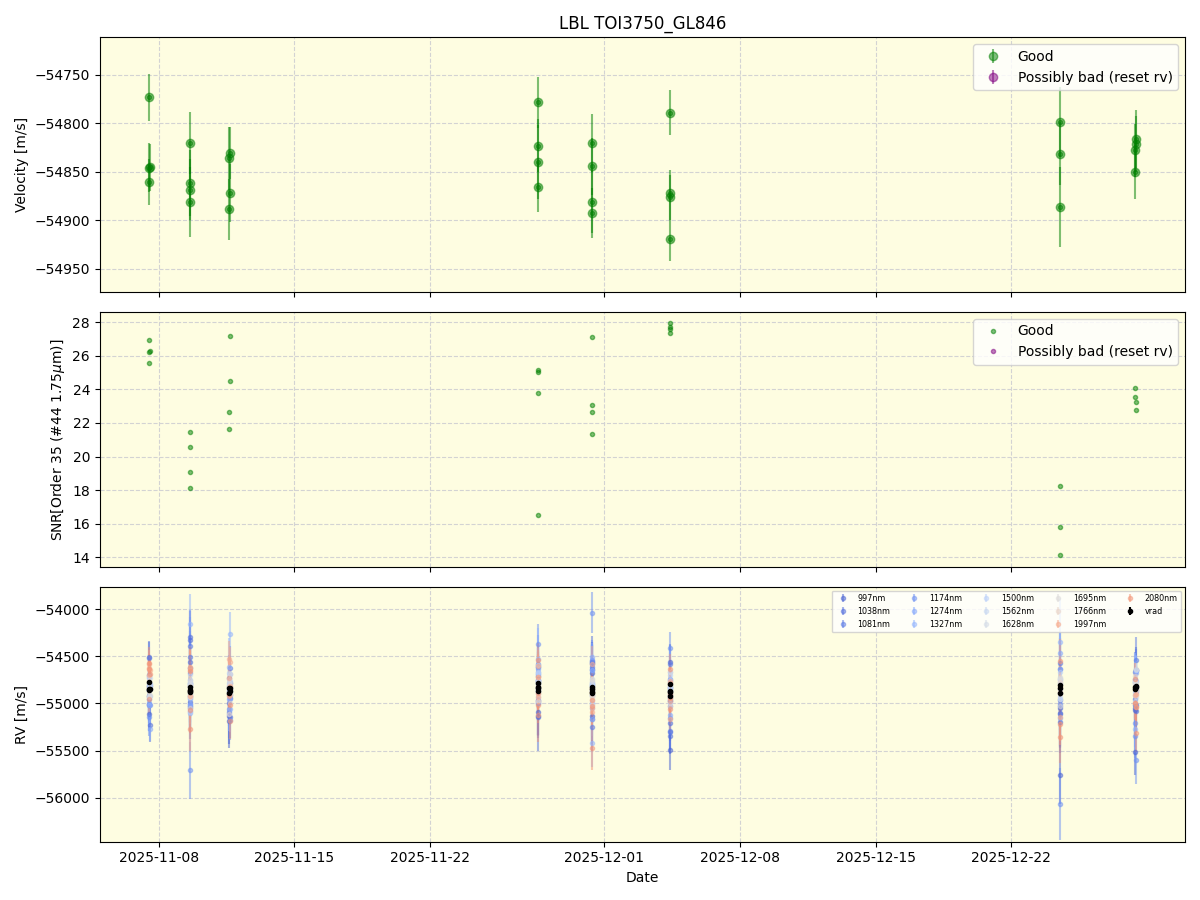Click the purple Possibly bad marker in the velocity legend
This screenshot has height=900, width=1200.
coord(993,77)
